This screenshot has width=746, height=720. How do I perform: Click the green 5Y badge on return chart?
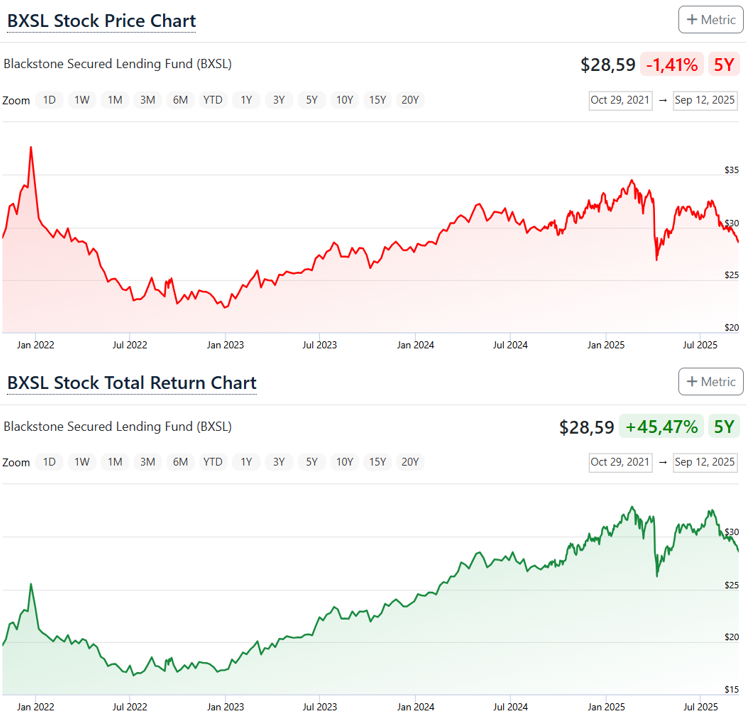pyautogui.click(x=723, y=427)
